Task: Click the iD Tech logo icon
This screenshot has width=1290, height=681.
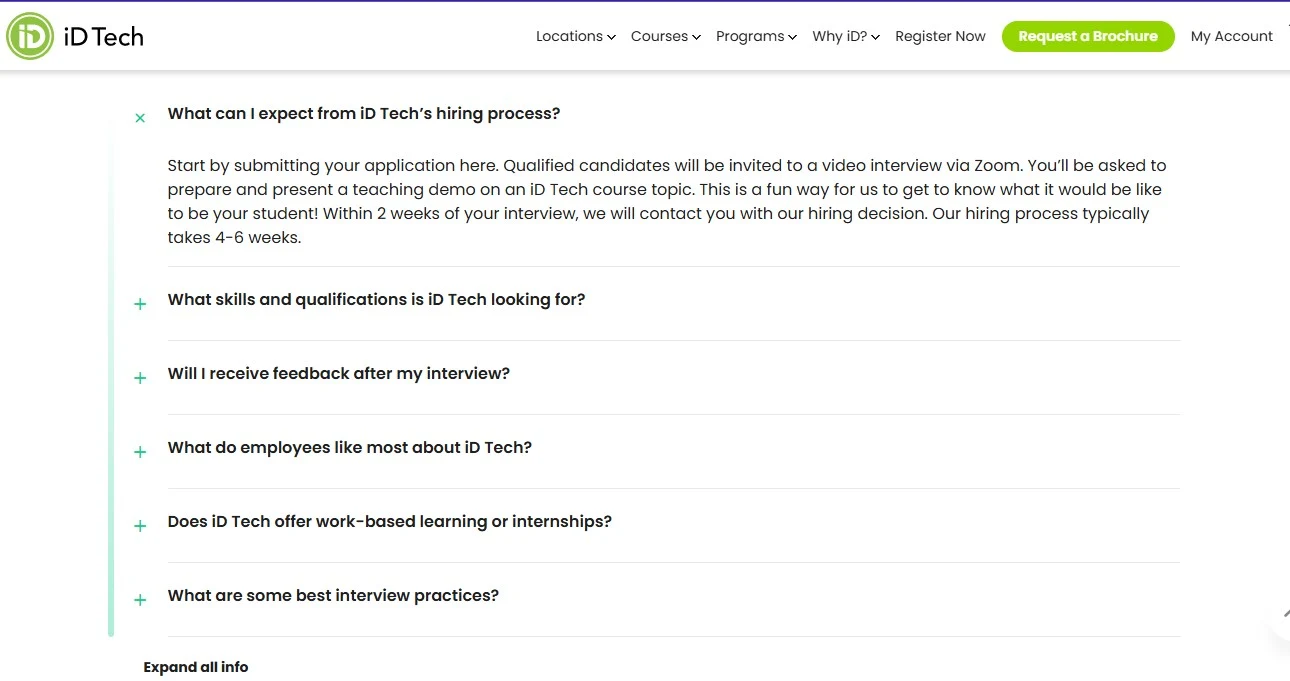Action: click(x=30, y=37)
